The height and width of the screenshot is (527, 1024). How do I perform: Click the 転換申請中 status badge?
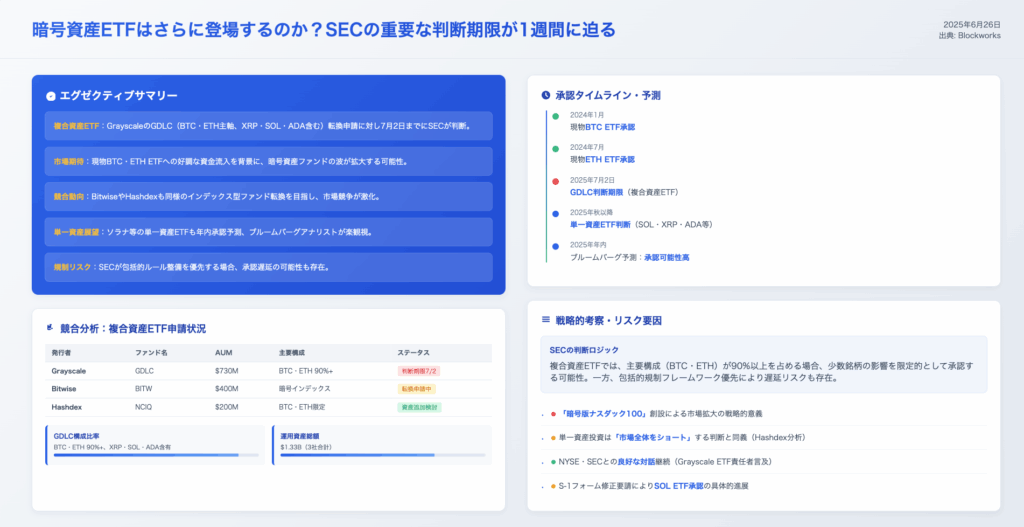pos(417,389)
